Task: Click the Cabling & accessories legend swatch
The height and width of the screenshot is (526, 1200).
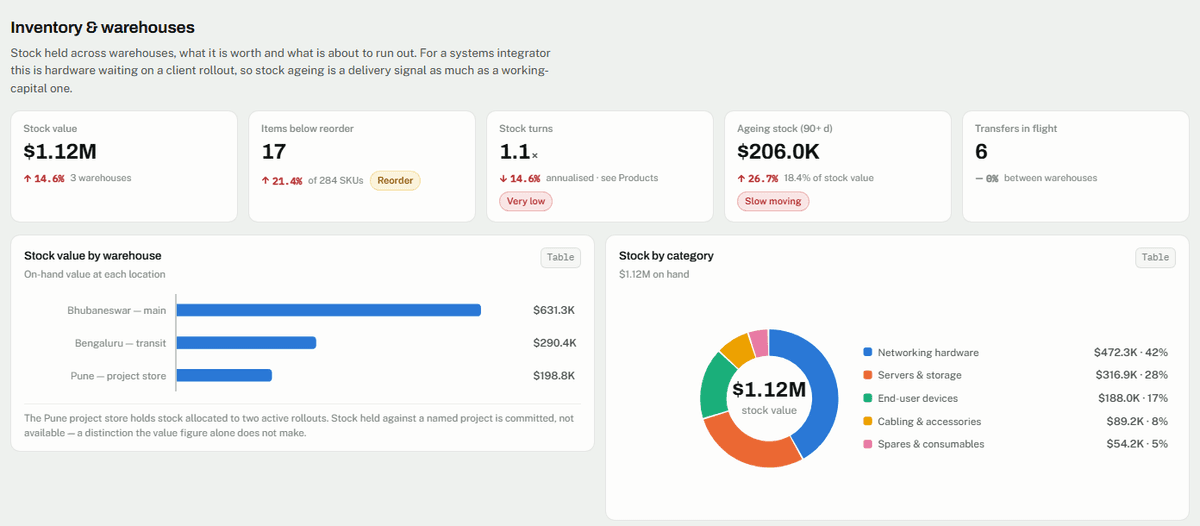Action: tap(868, 421)
